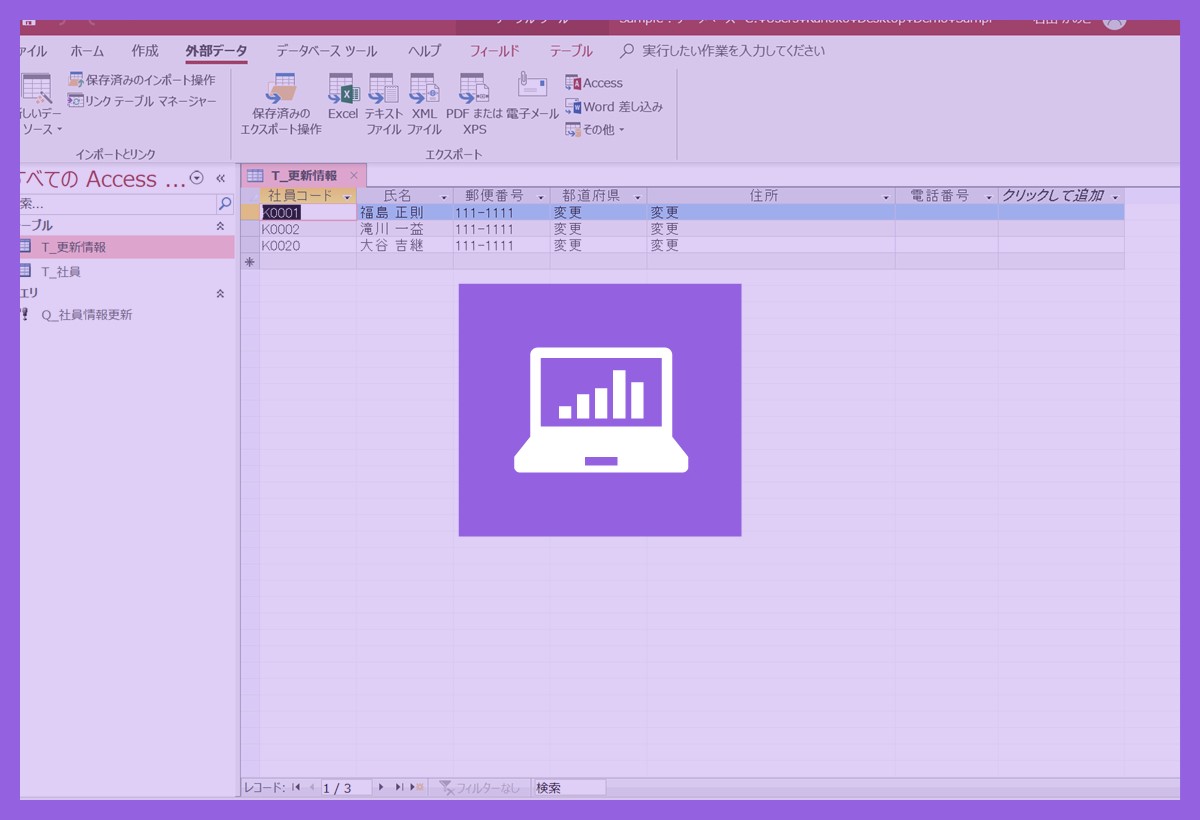
Task: Open the T_社員 table
Action: 61,271
